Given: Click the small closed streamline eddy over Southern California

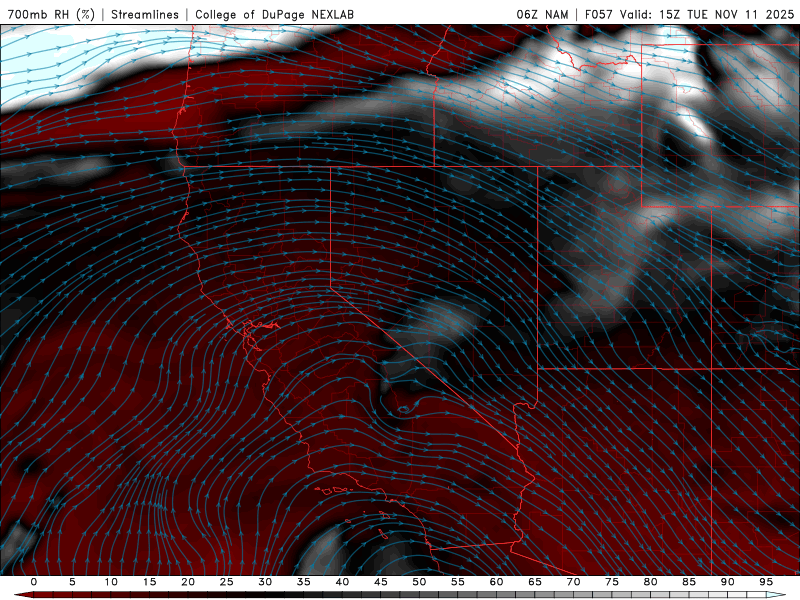Looking at the screenshot, I should [x=404, y=409].
